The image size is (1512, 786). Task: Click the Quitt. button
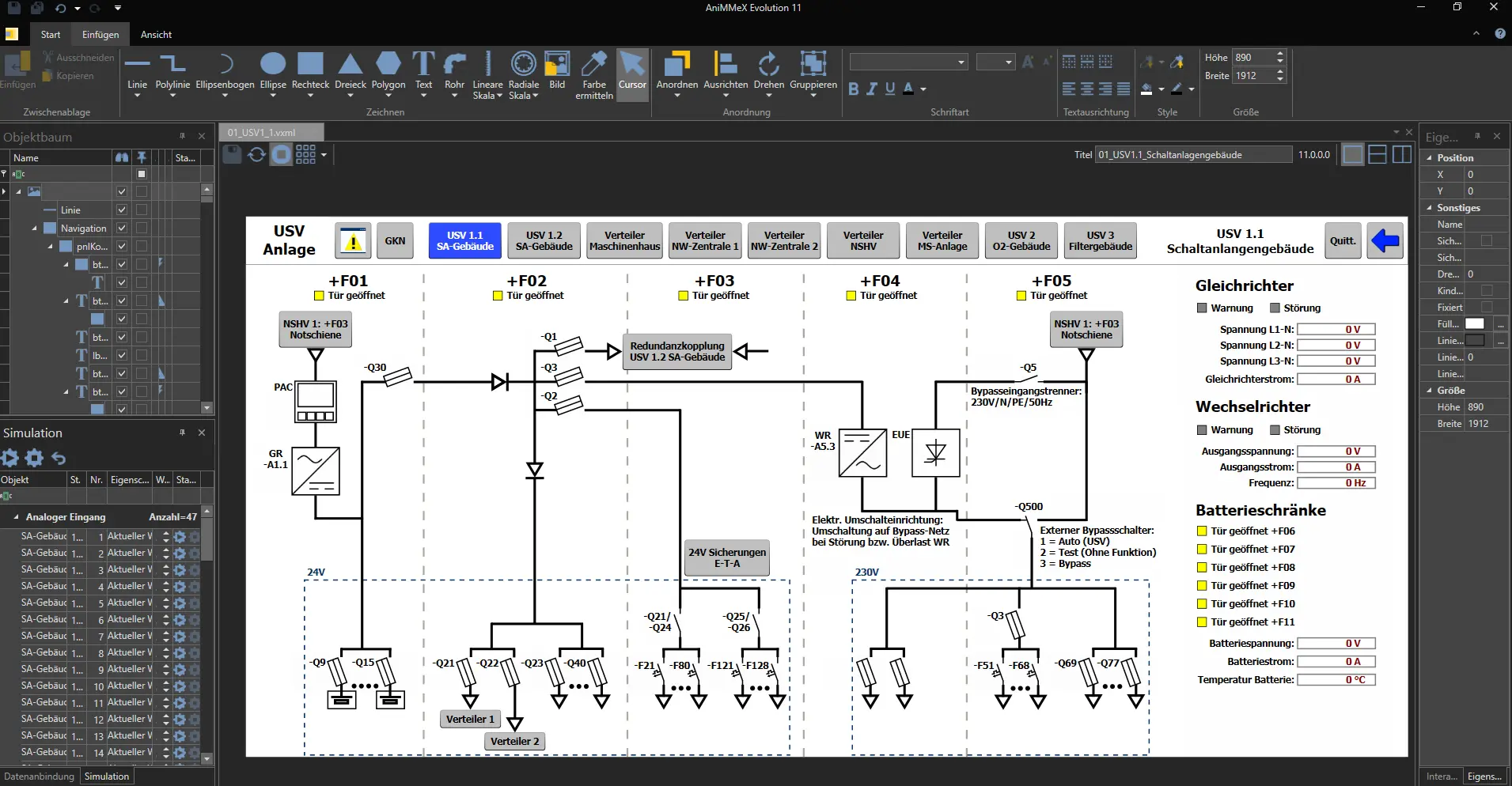click(1343, 240)
